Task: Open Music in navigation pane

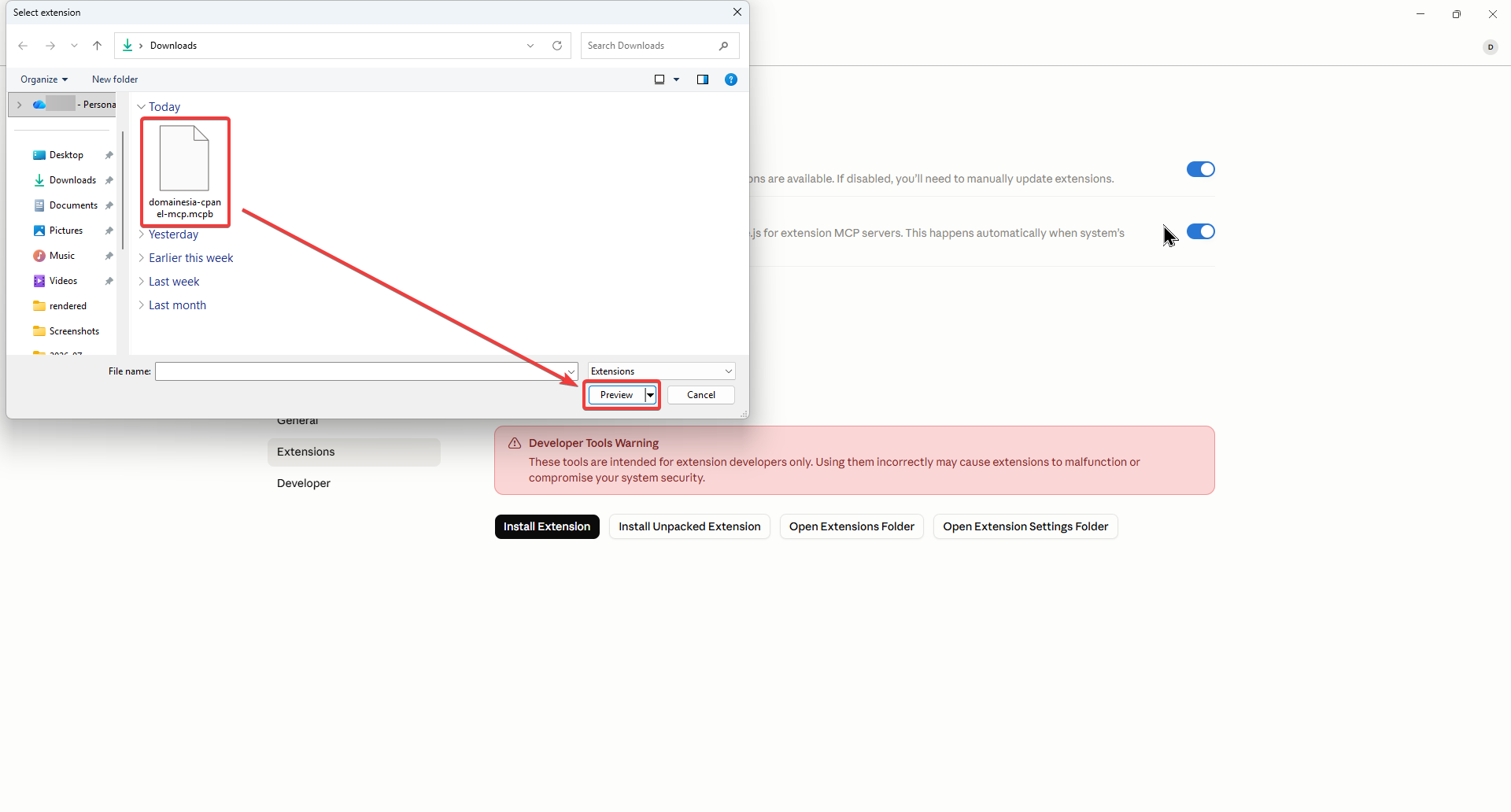Action: coord(62,256)
